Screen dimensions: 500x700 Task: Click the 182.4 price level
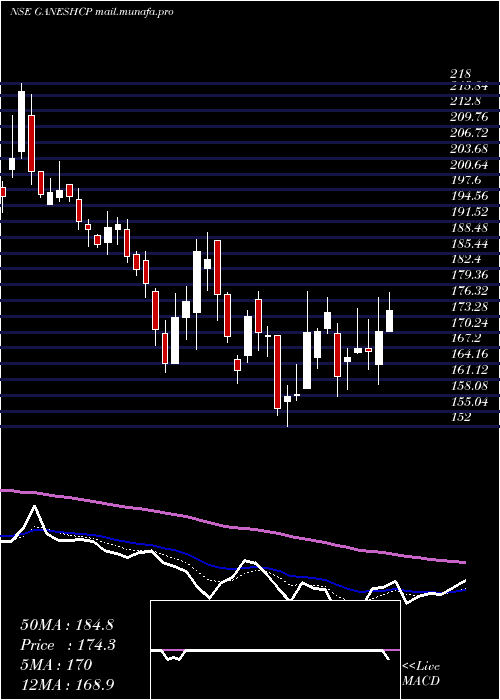click(x=465, y=259)
